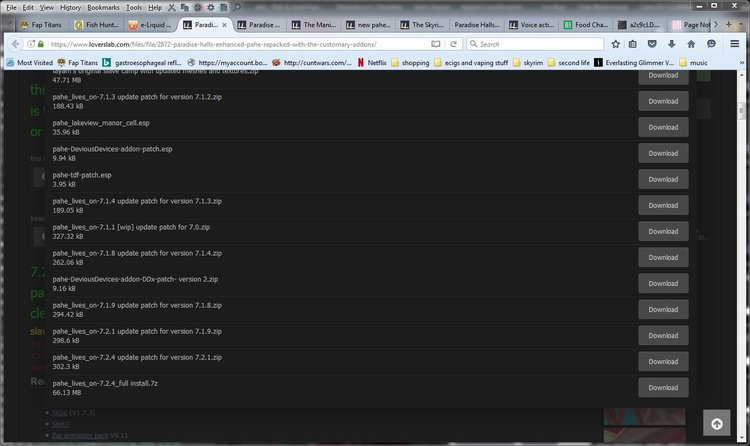Show site information icon in address bar

pos(31,44)
